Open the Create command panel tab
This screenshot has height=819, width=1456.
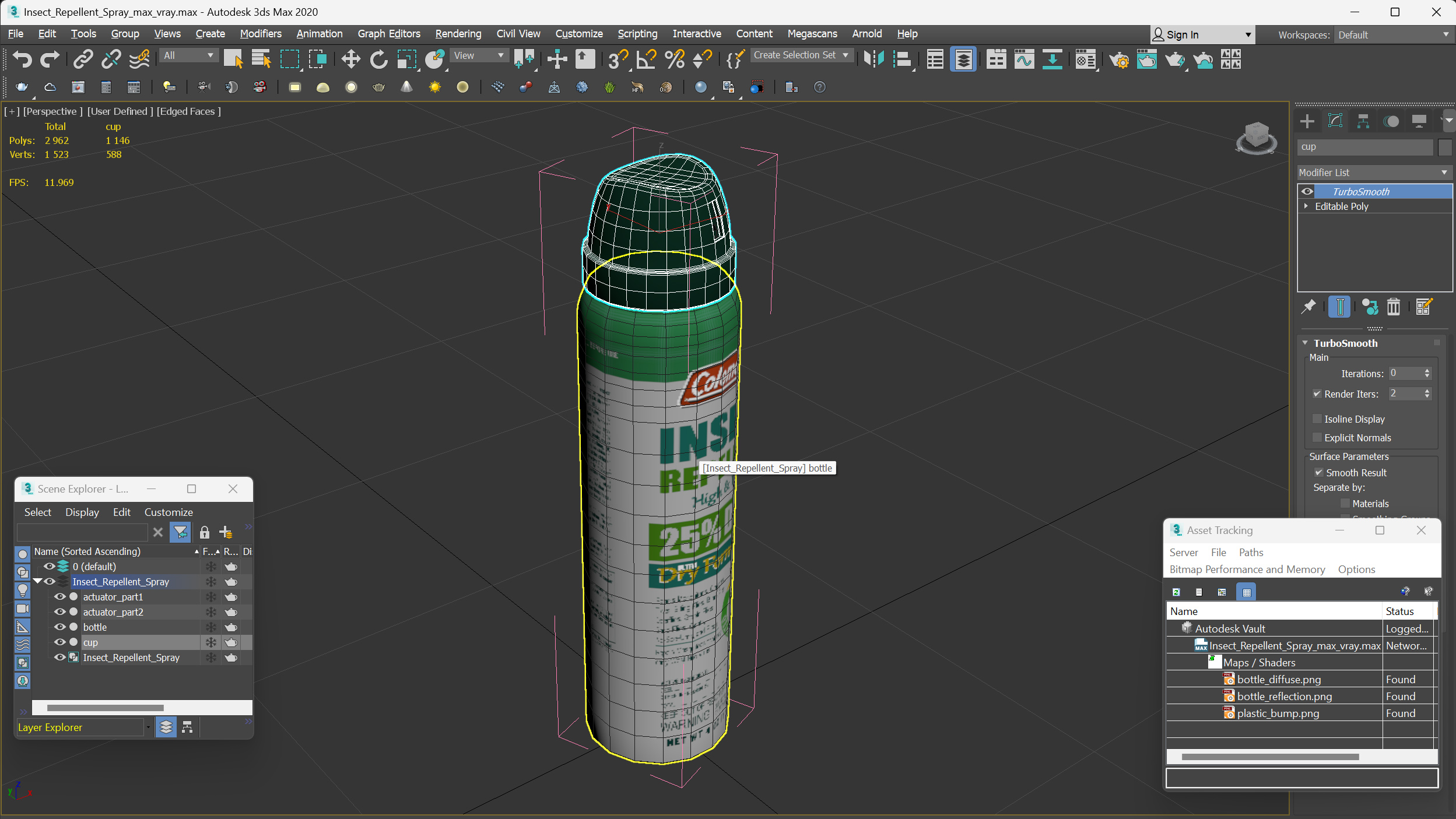1307,121
